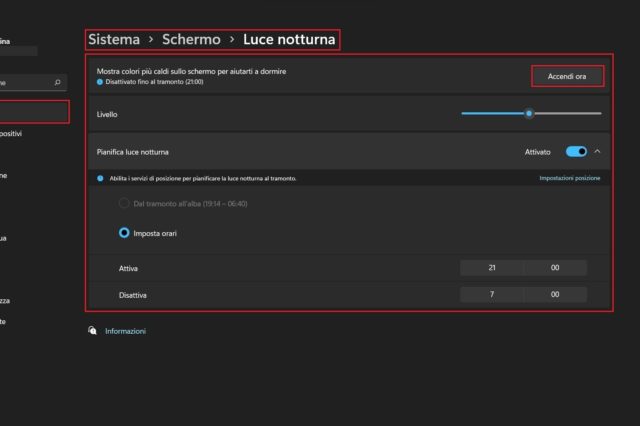Screen dimensions: 640x426
Task: Click the Livello intensity slider handle
Action: pos(529,114)
